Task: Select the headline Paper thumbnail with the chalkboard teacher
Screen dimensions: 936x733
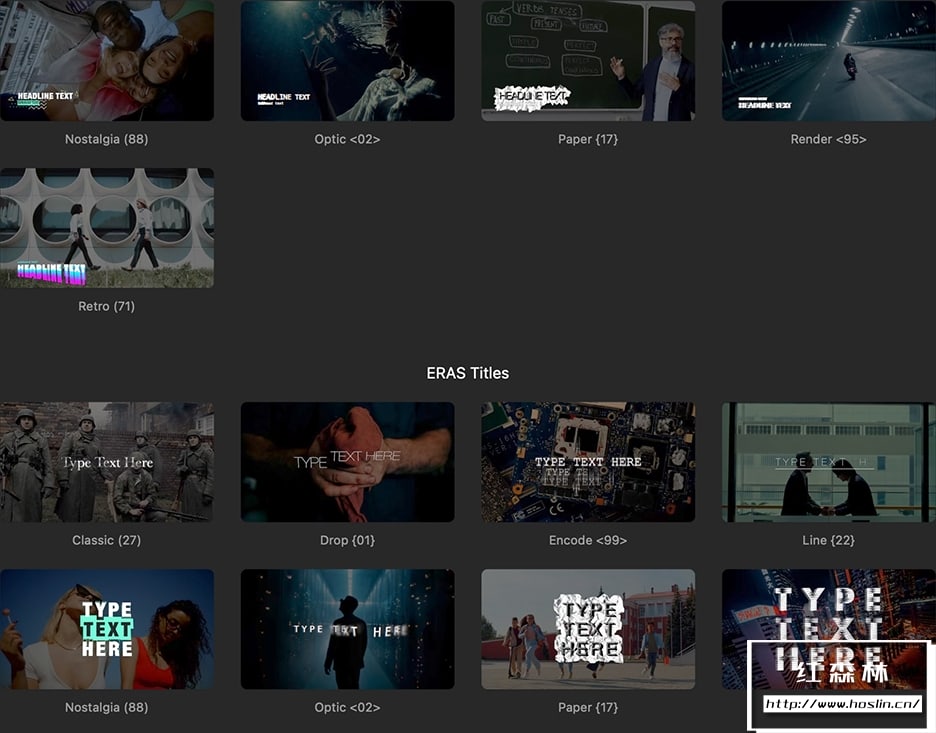Action: (588, 60)
